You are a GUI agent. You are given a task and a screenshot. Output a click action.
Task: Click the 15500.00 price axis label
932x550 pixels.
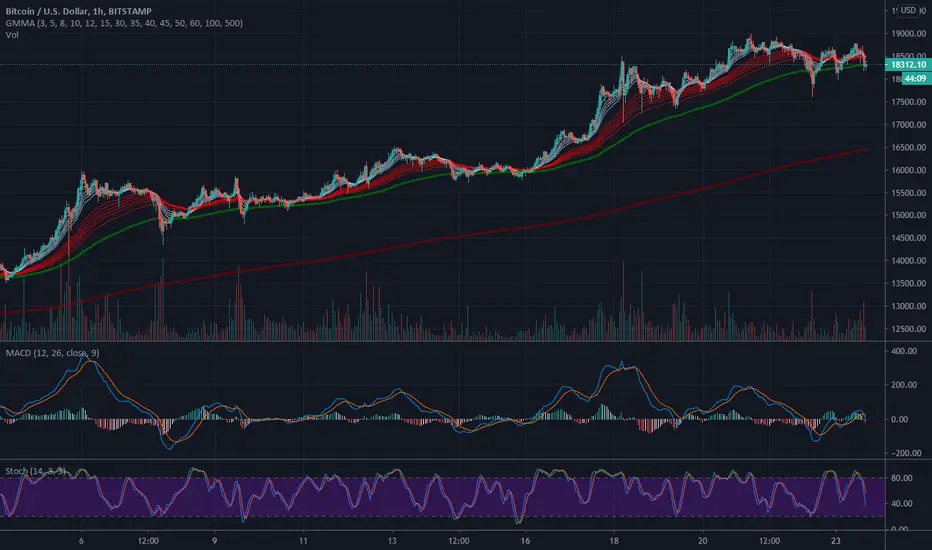[x=908, y=193]
